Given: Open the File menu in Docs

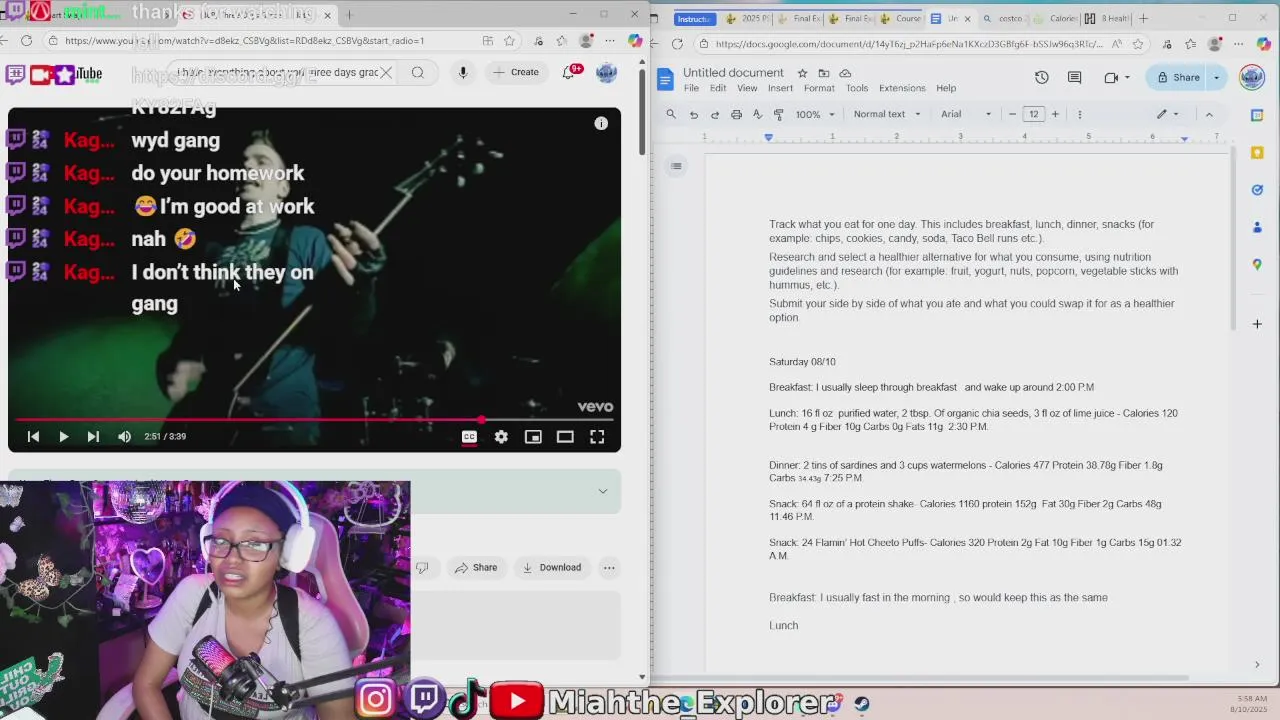Looking at the screenshot, I should (691, 88).
